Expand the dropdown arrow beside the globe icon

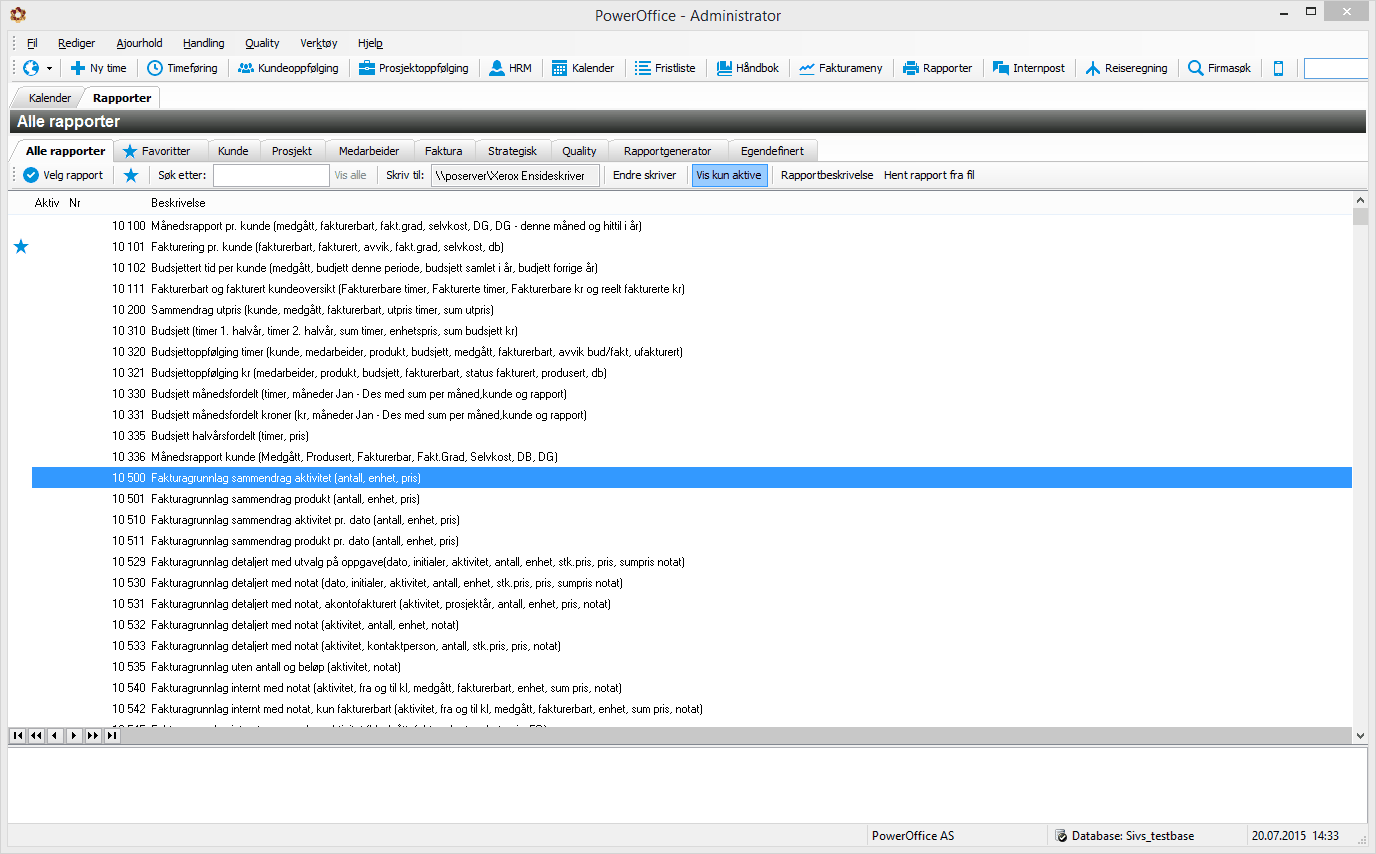(x=49, y=69)
